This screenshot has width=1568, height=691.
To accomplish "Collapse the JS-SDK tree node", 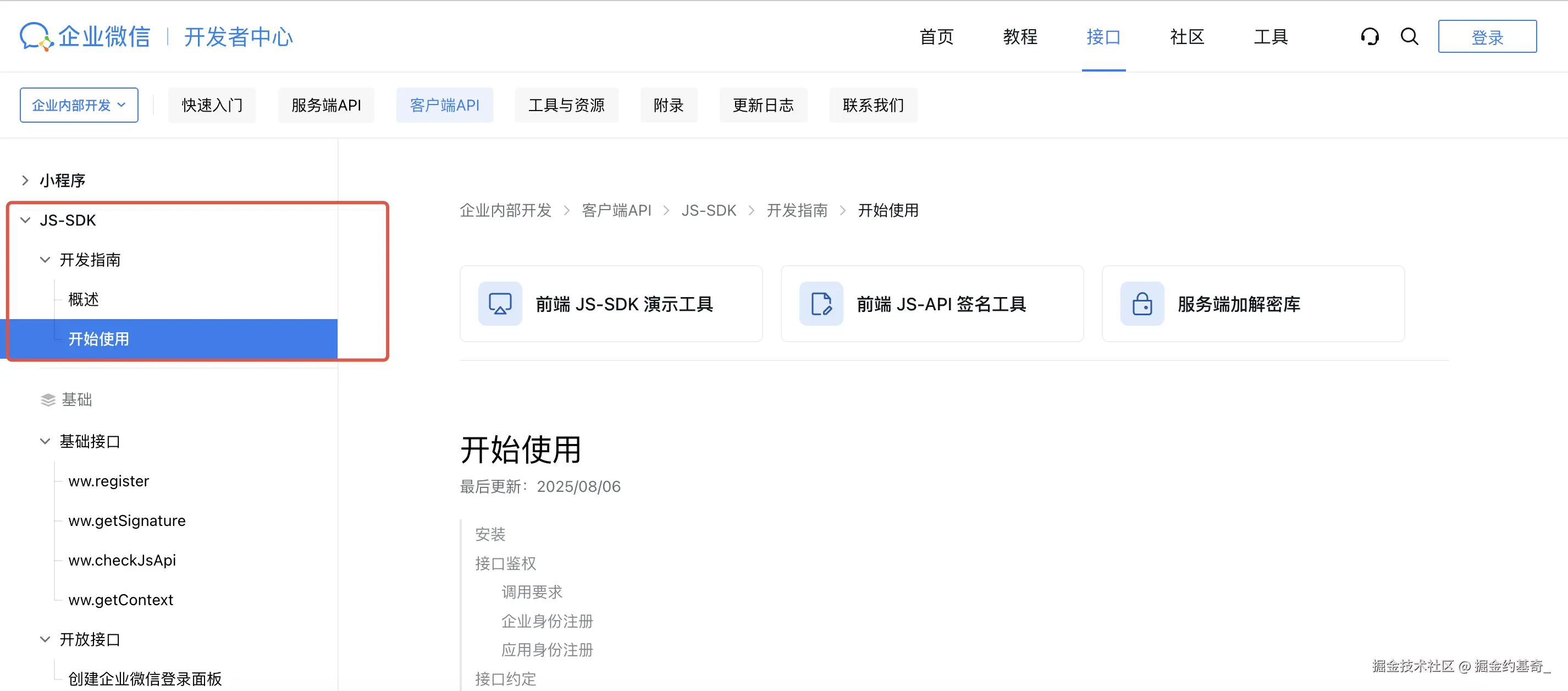I will tap(25, 220).
